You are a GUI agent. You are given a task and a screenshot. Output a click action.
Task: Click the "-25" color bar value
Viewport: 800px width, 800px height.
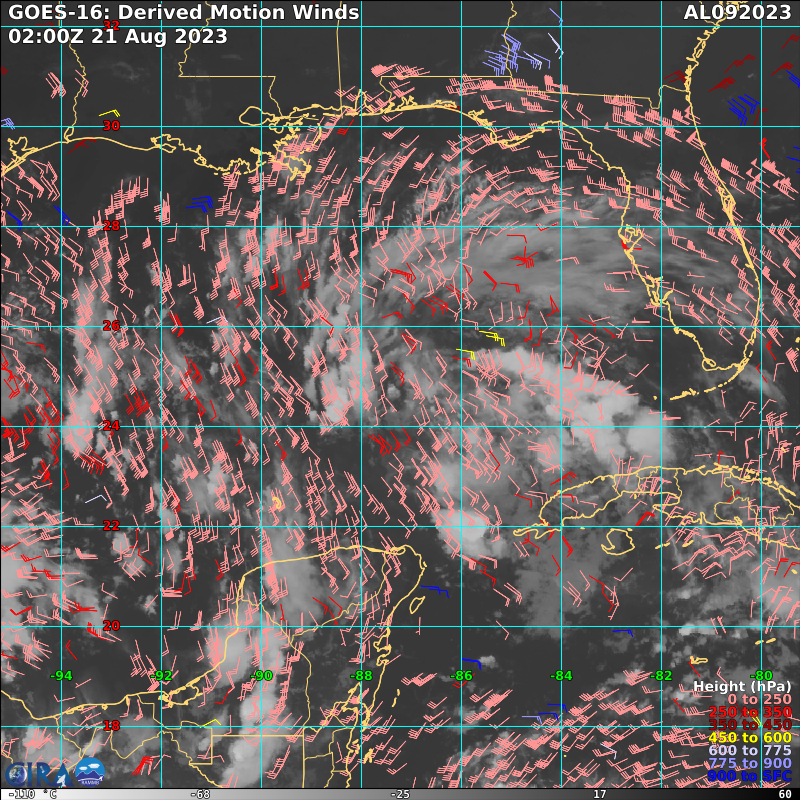pyautogui.click(x=400, y=794)
